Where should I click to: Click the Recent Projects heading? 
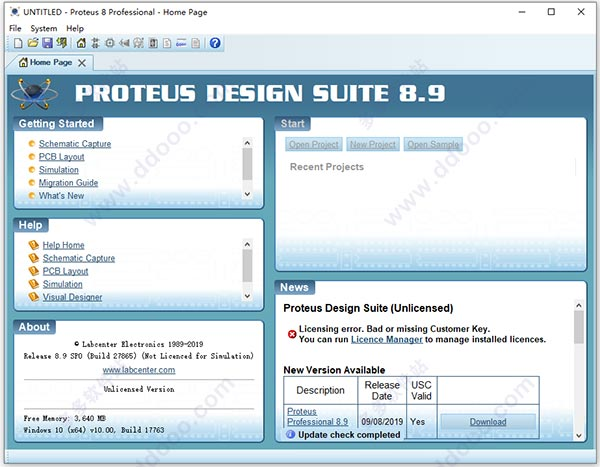pos(327,167)
